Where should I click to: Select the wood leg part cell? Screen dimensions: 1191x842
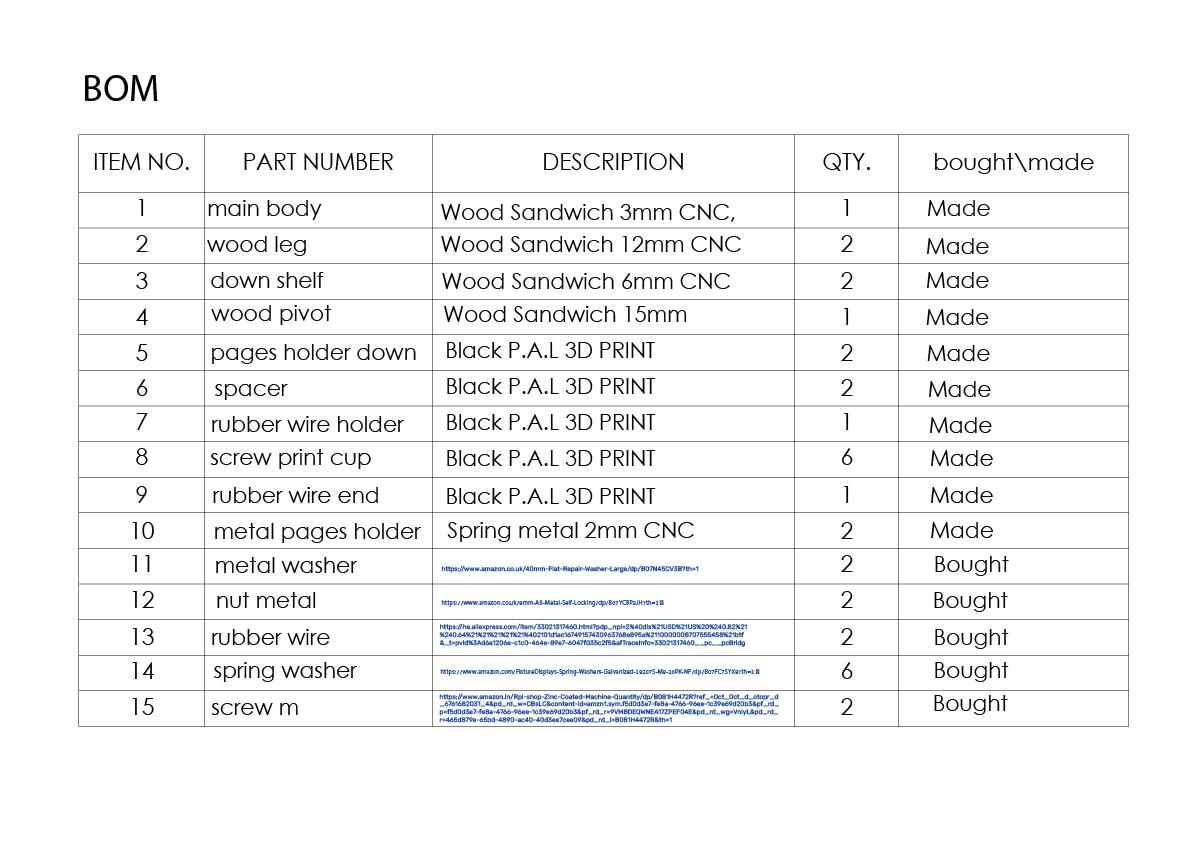click(x=257, y=245)
